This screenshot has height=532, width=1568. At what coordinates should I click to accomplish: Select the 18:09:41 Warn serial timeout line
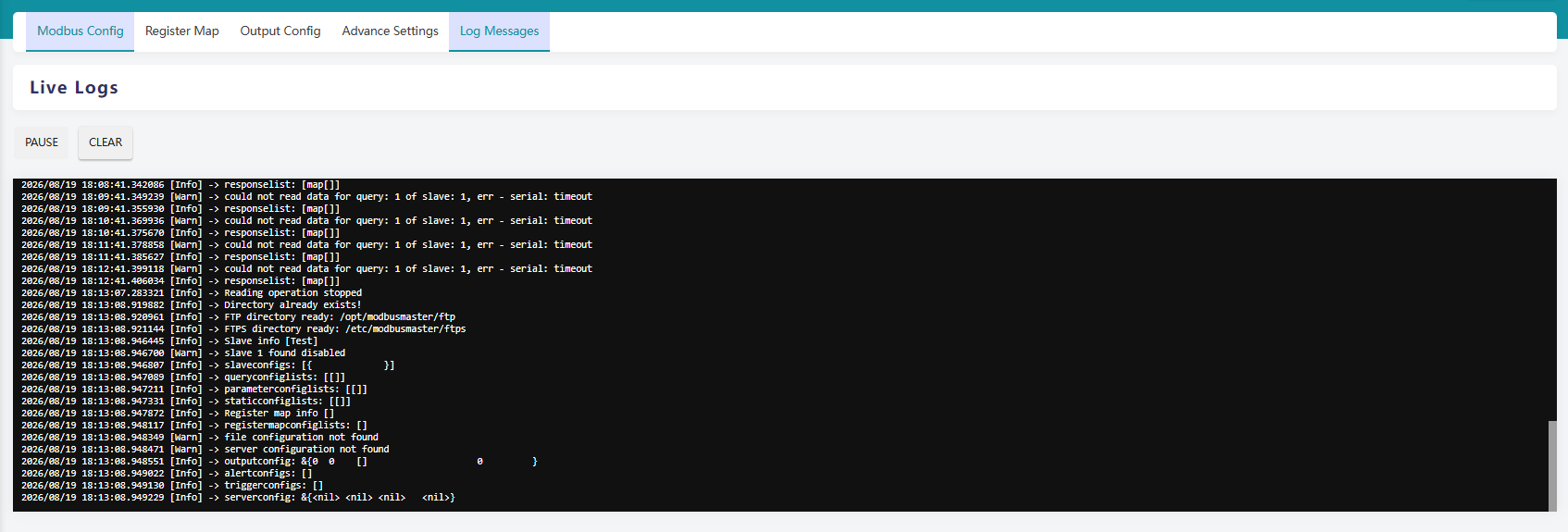[306, 197]
